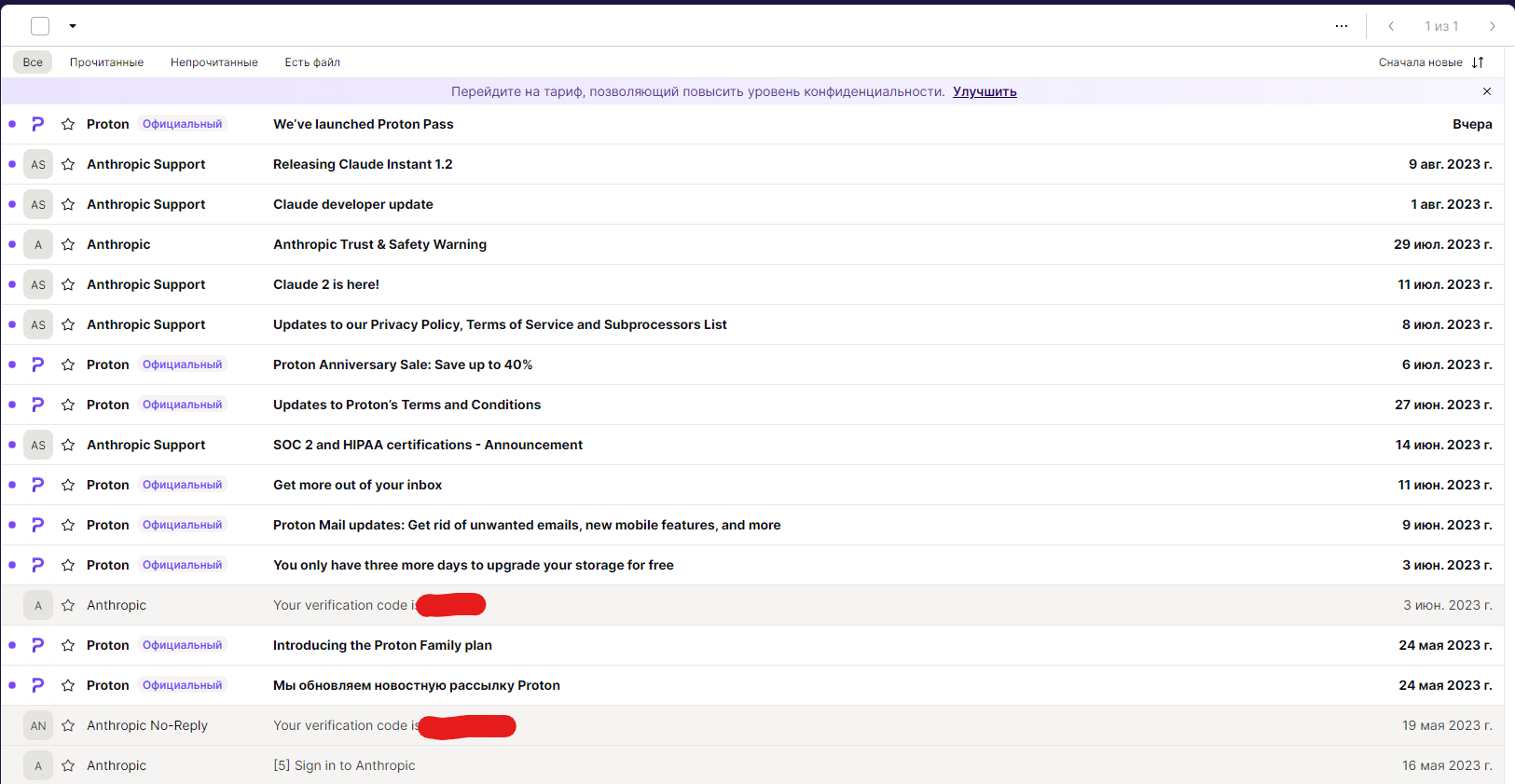
Task: Click the '14 июн. 2023 г.' date
Action: click(1443, 445)
